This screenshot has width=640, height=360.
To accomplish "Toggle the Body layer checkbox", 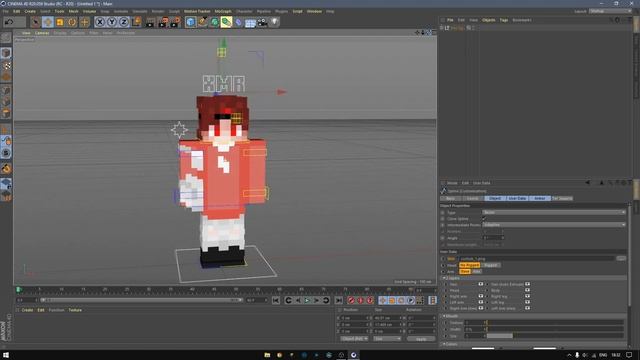I will tap(527, 290).
